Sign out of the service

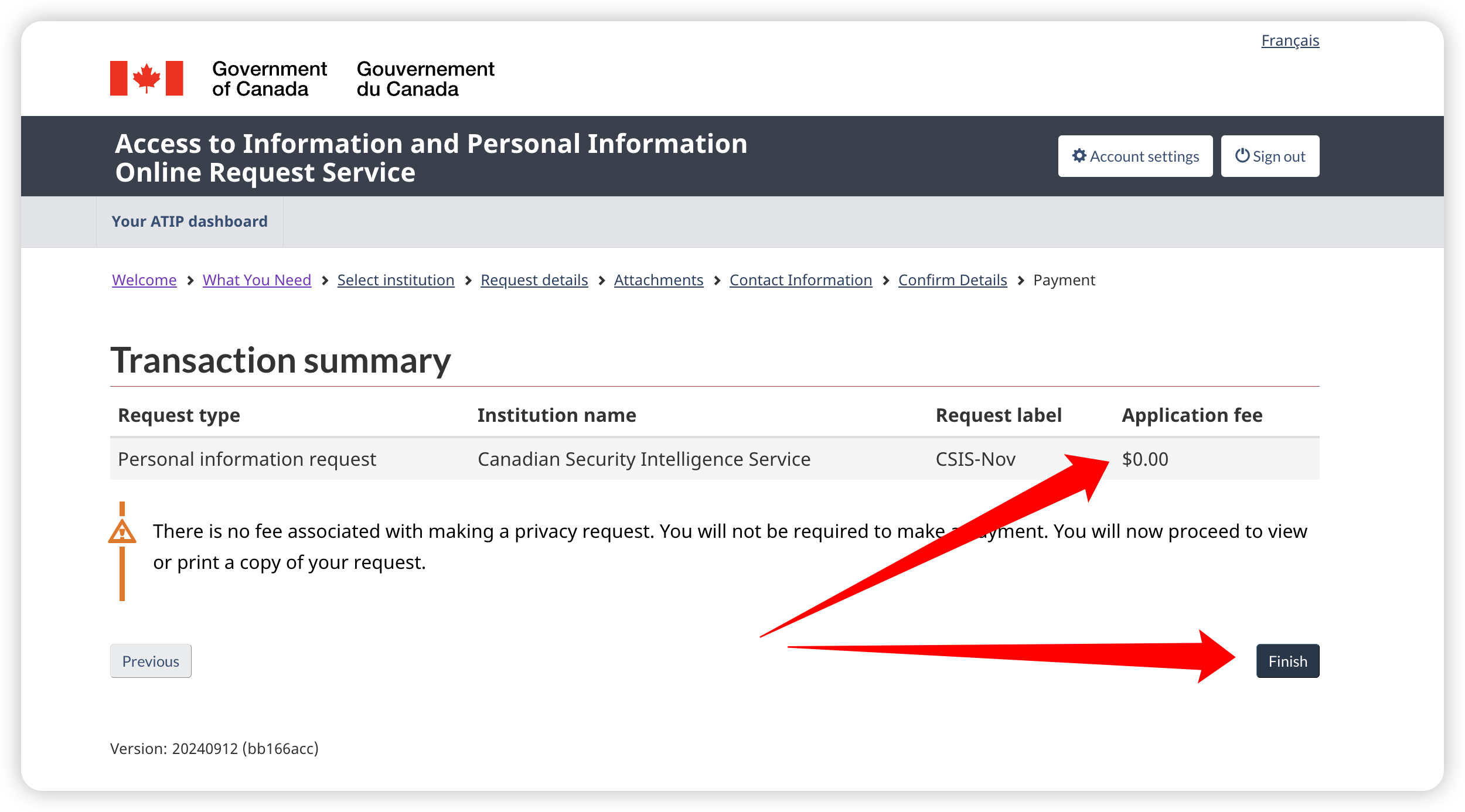click(1270, 156)
